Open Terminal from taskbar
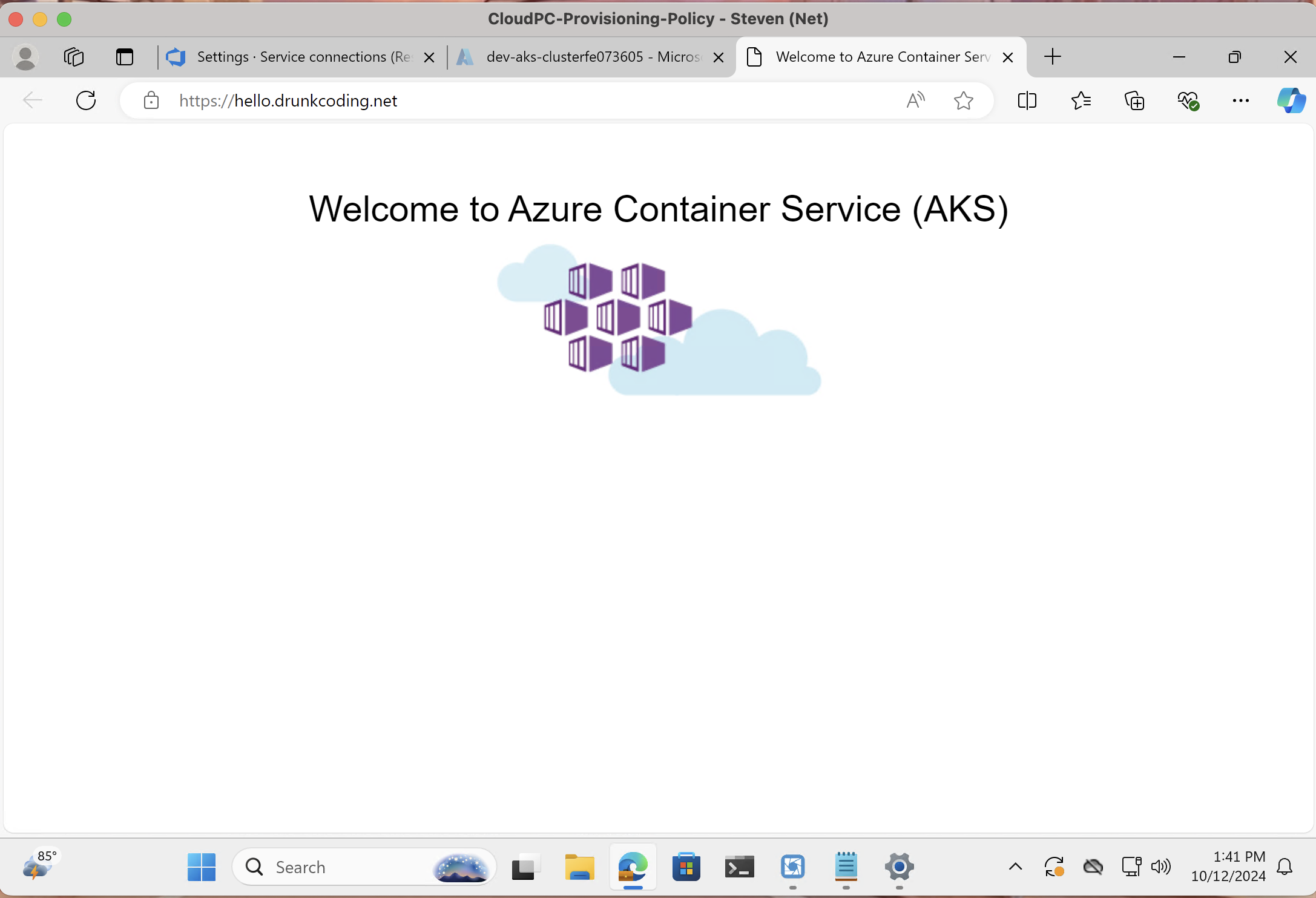Viewport: 1316px width, 898px height. [739, 867]
